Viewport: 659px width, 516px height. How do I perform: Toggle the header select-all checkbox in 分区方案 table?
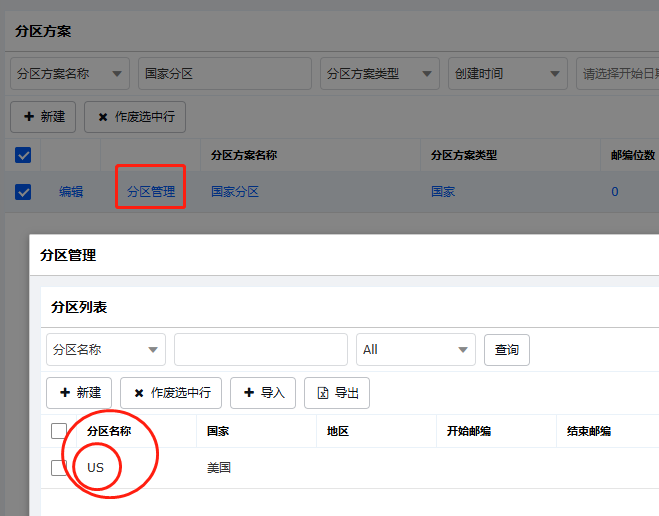click(x=23, y=155)
